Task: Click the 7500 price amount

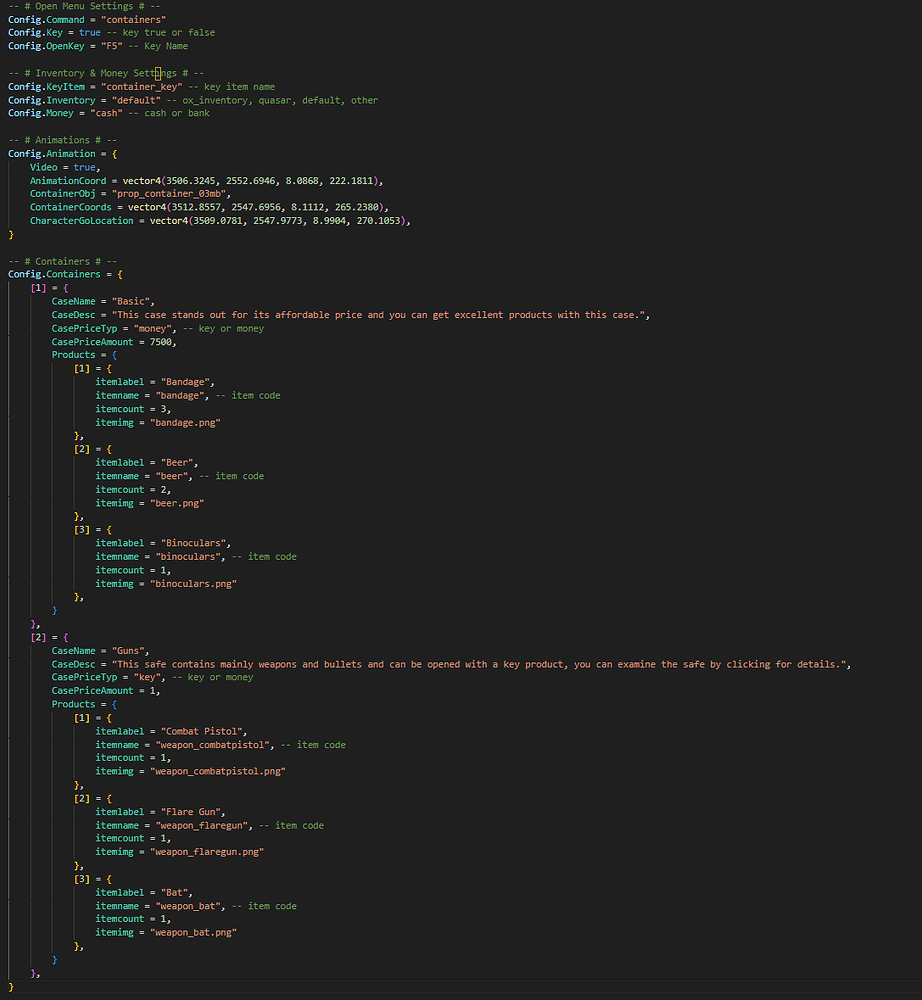Action: [160, 342]
